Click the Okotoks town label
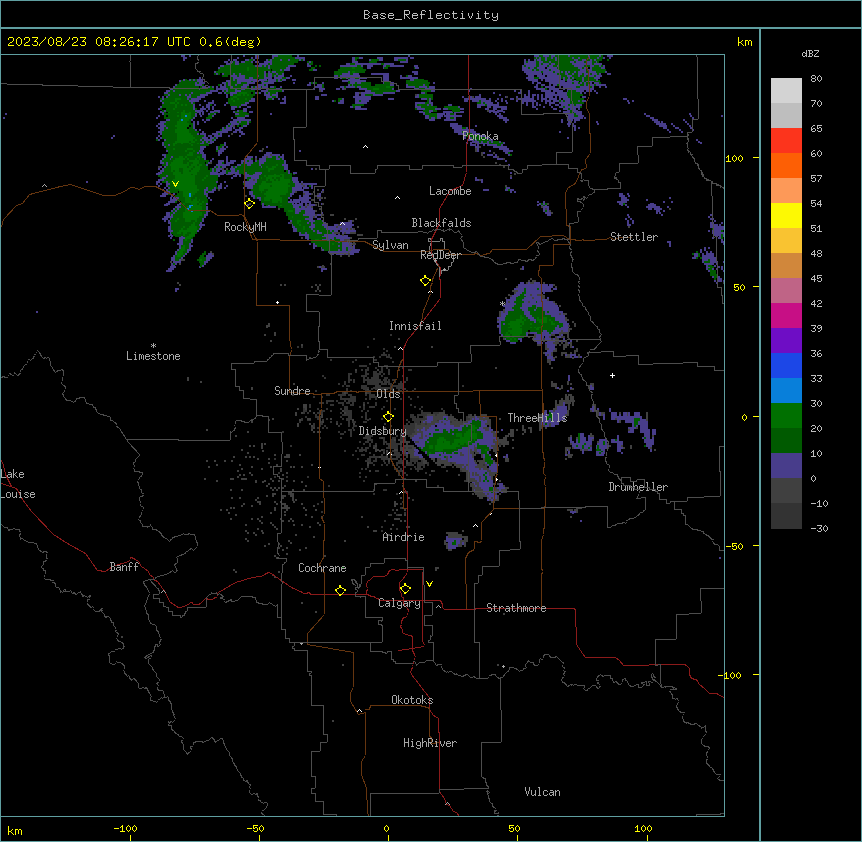This screenshot has width=862, height=842. [x=412, y=700]
